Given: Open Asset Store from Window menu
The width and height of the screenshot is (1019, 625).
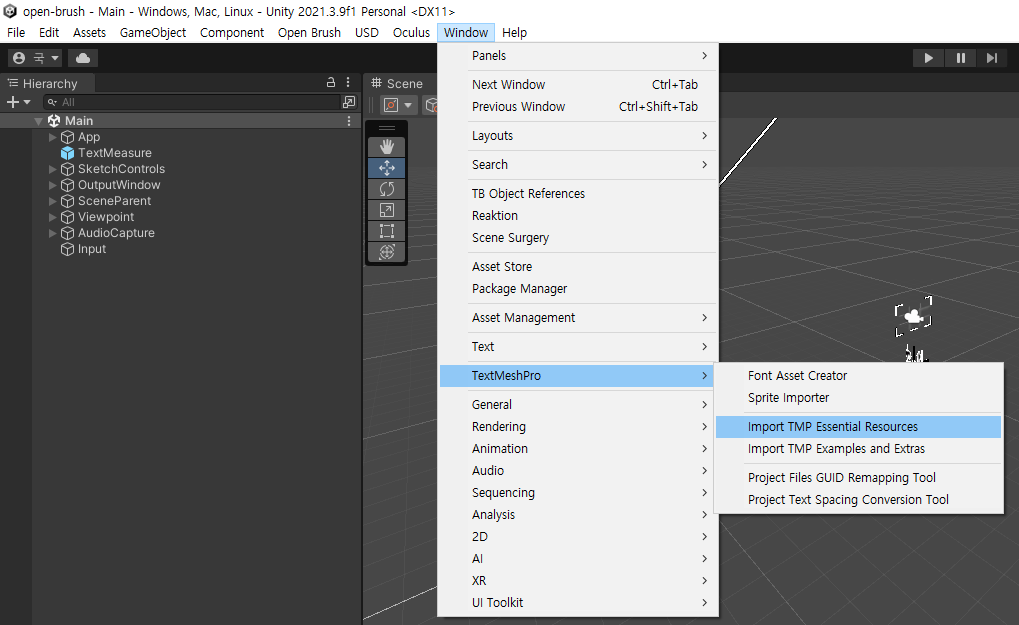Looking at the screenshot, I should [578, 266].
